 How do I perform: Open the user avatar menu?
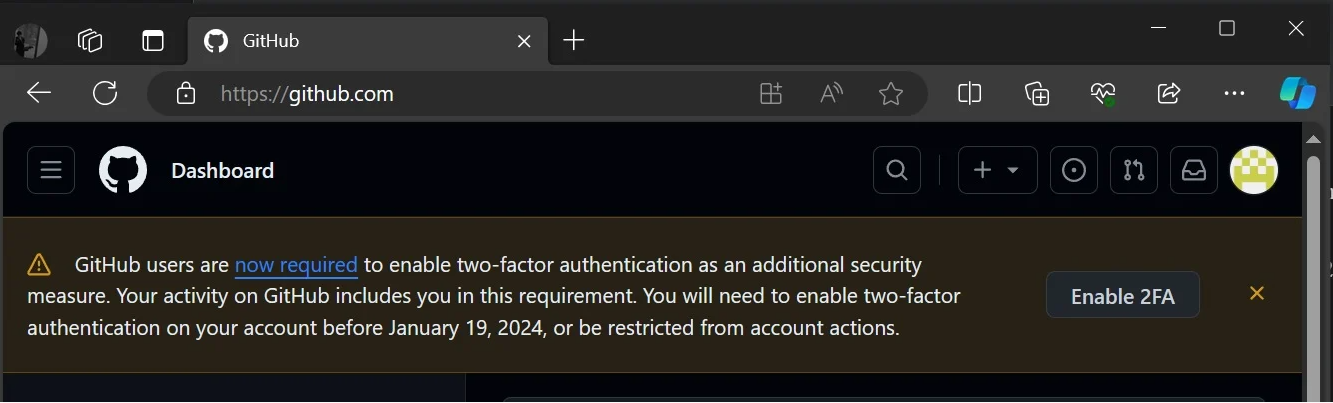pos(1254,170)
